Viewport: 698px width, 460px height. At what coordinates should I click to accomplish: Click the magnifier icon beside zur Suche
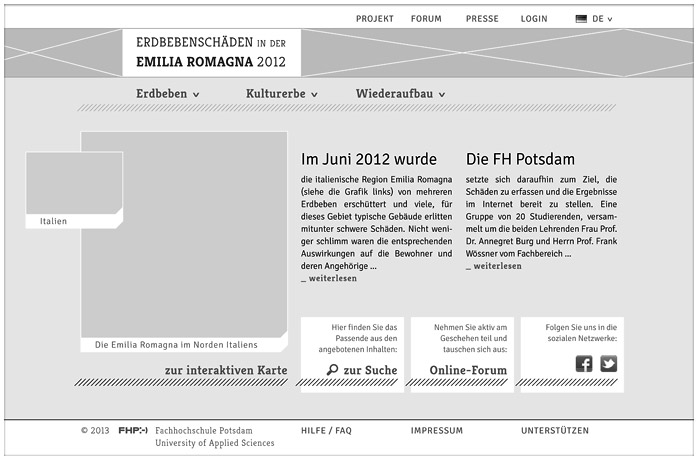pos(332,370)
